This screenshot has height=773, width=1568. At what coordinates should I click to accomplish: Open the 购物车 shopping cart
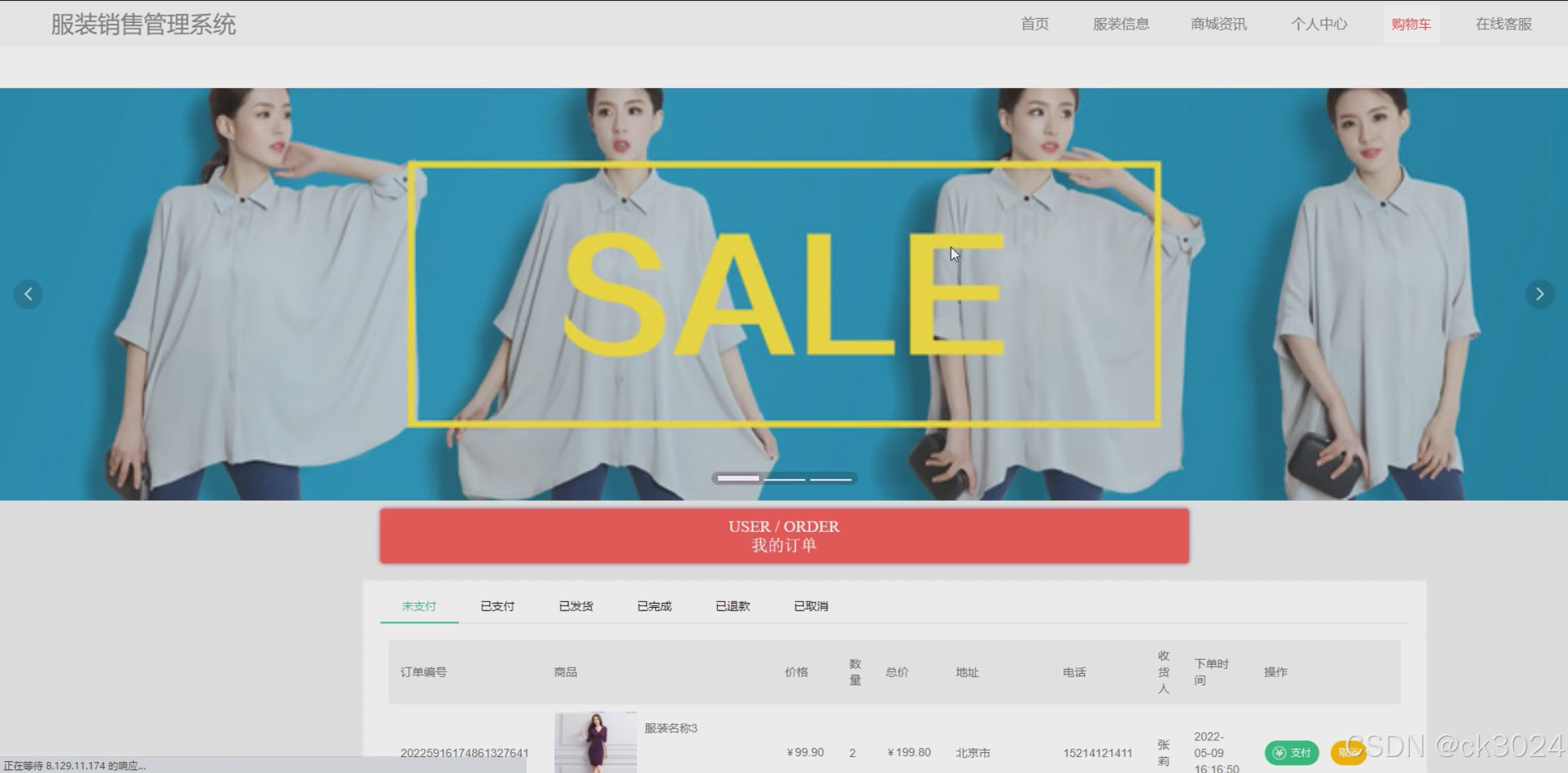(x=1410, y=24)
